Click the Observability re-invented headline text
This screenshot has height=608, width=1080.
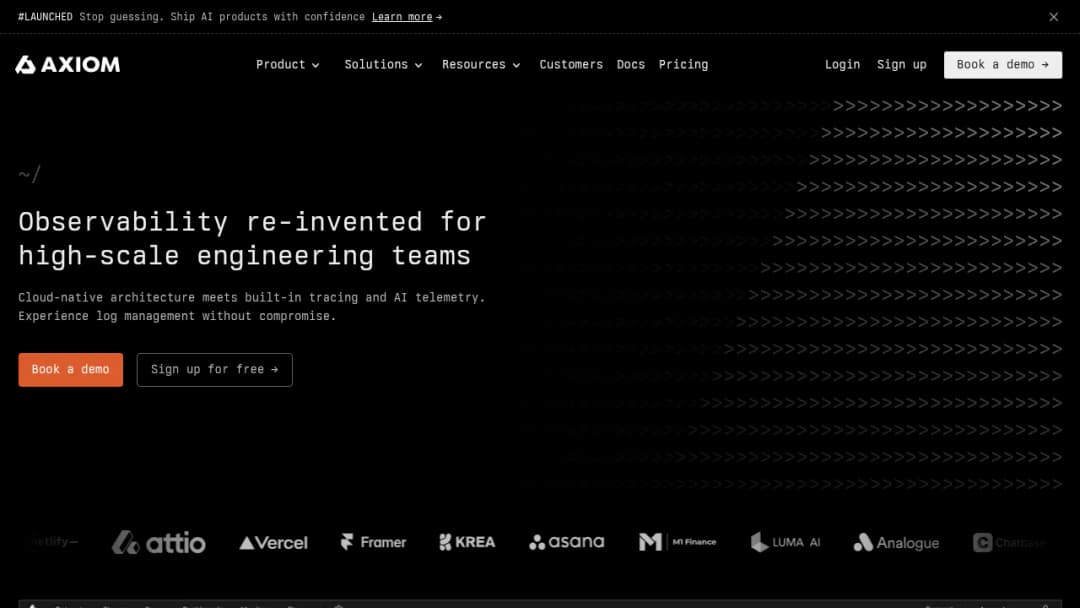click(252, 239)
